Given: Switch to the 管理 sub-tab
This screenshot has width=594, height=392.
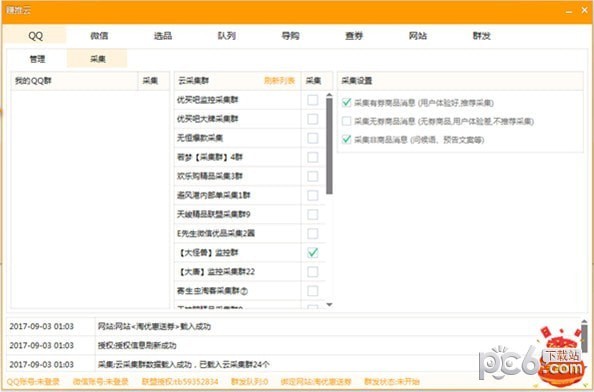Looking at the screenshot, I should point(37,59).
